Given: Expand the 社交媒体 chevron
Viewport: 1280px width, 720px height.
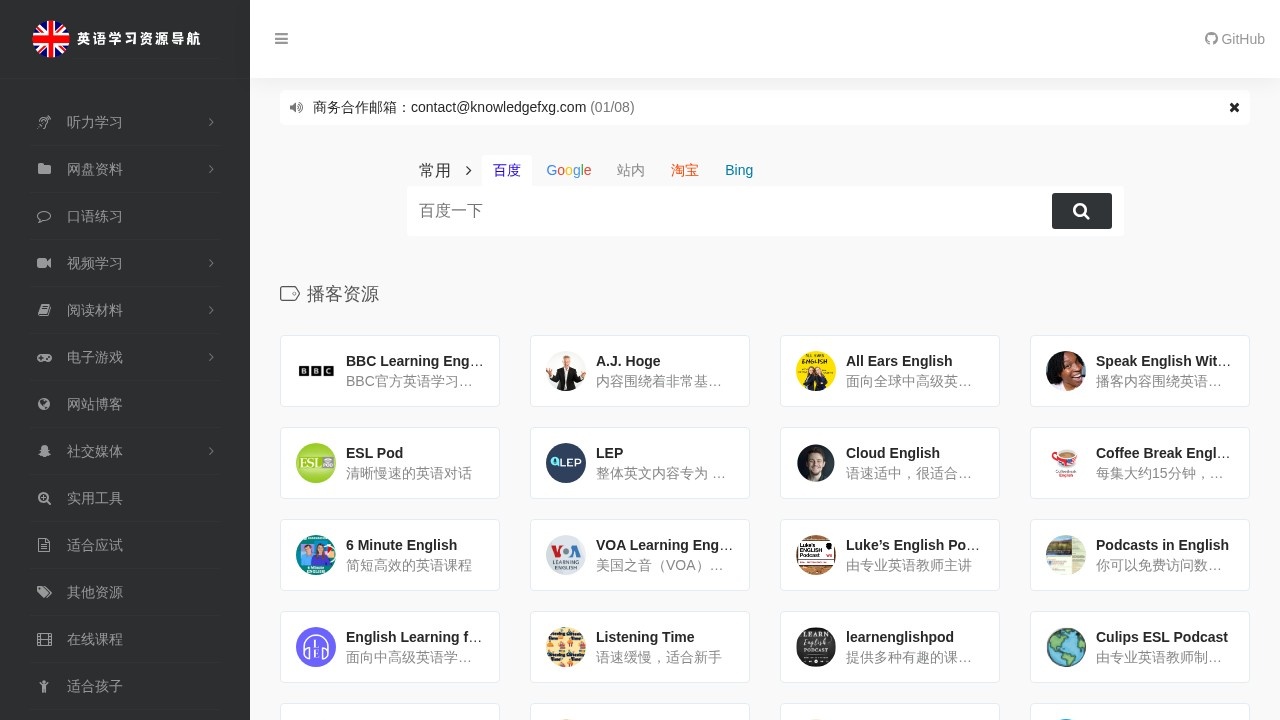Looking at the screenshot, I should (x=211, y=451).
